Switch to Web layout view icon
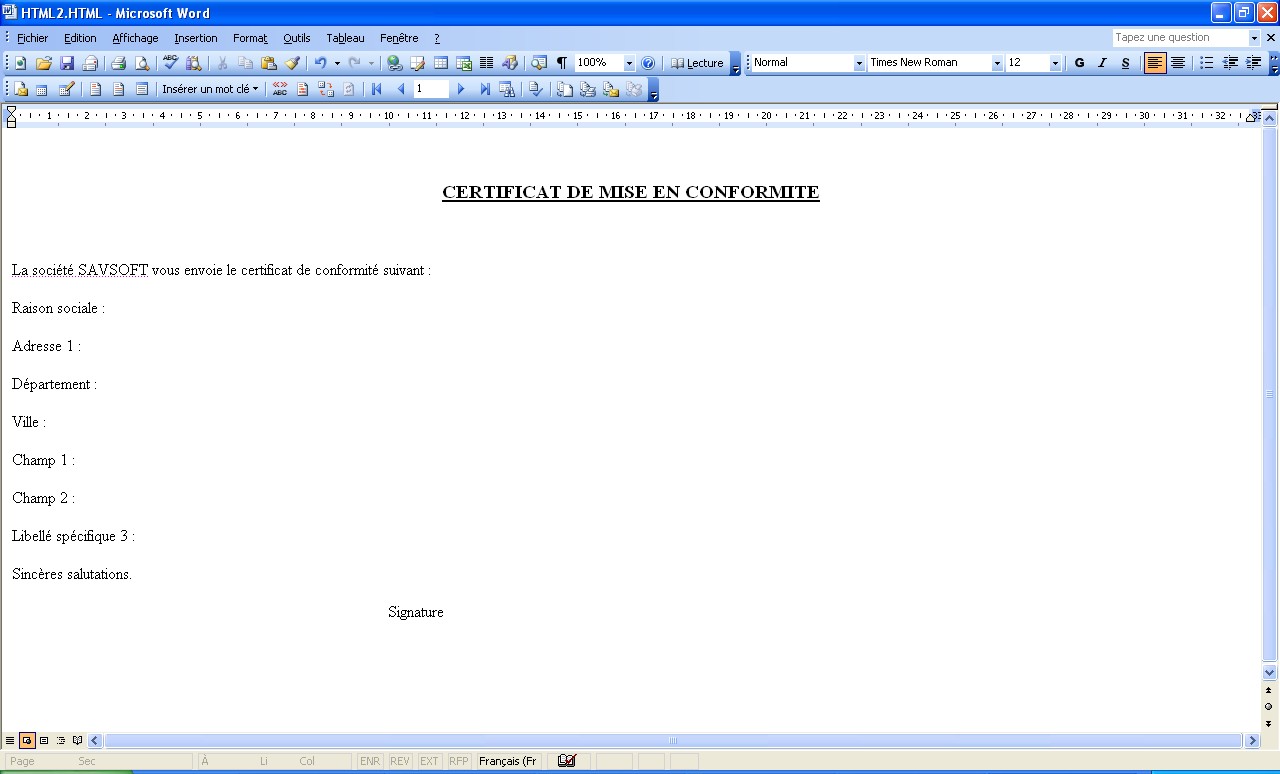 tap(27, 740)
